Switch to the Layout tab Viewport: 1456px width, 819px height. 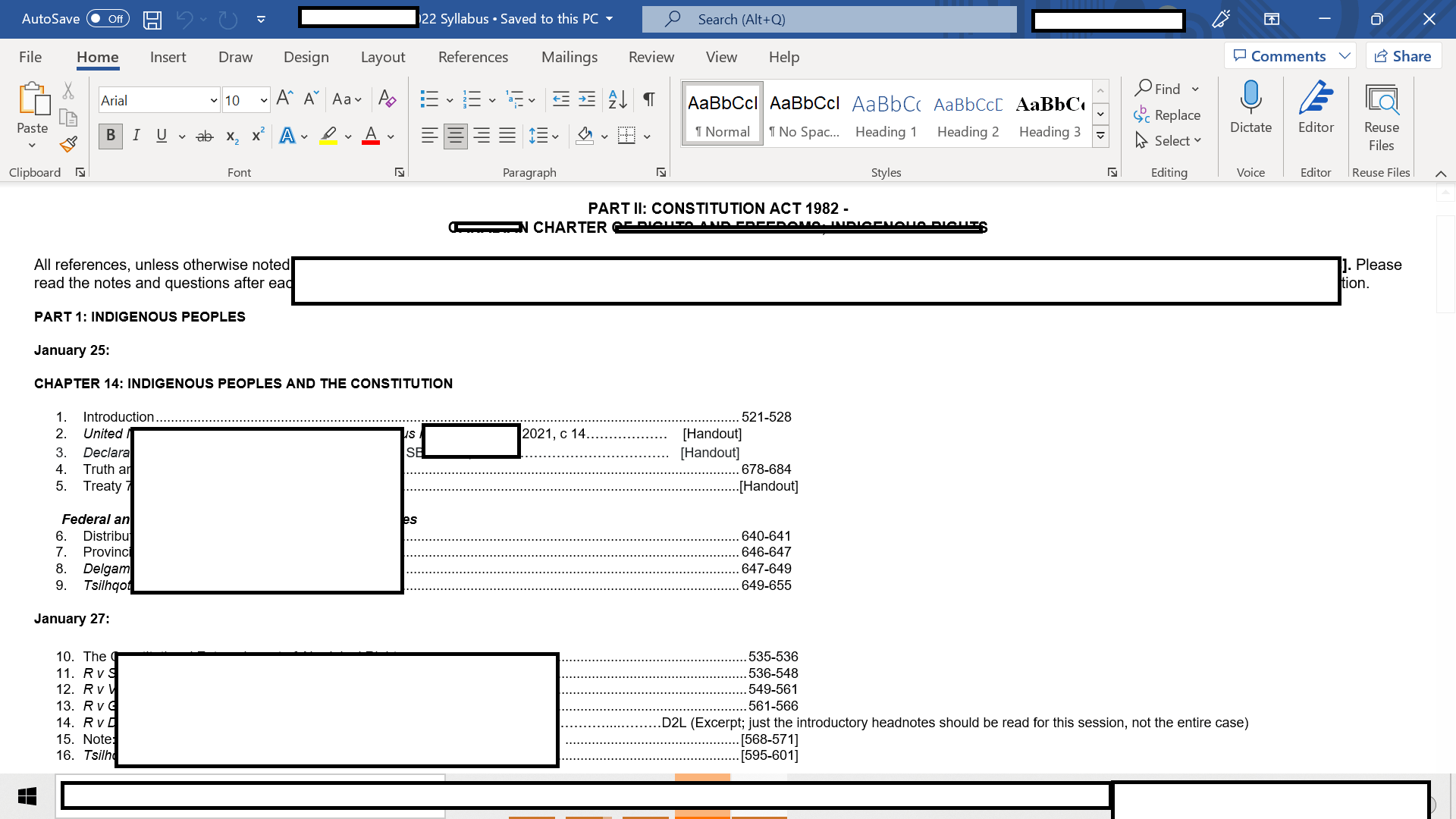click(382, 57)
